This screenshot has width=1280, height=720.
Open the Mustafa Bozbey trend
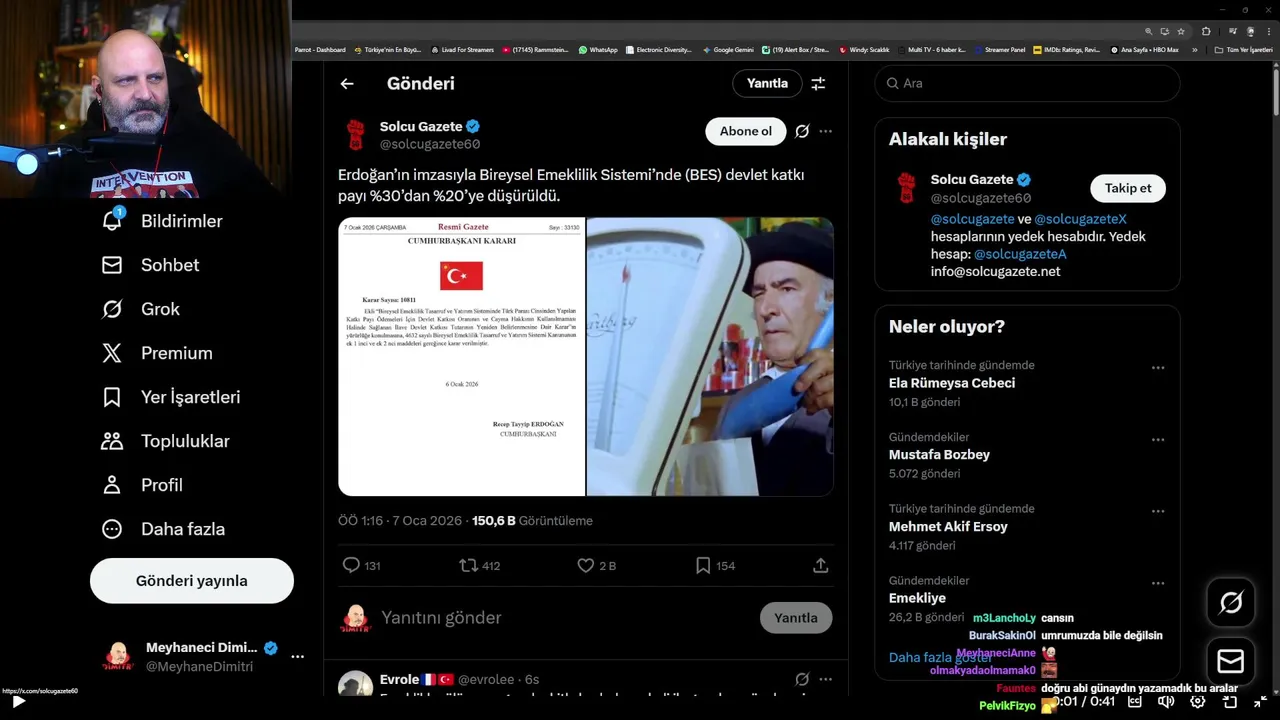click(939, 455)
